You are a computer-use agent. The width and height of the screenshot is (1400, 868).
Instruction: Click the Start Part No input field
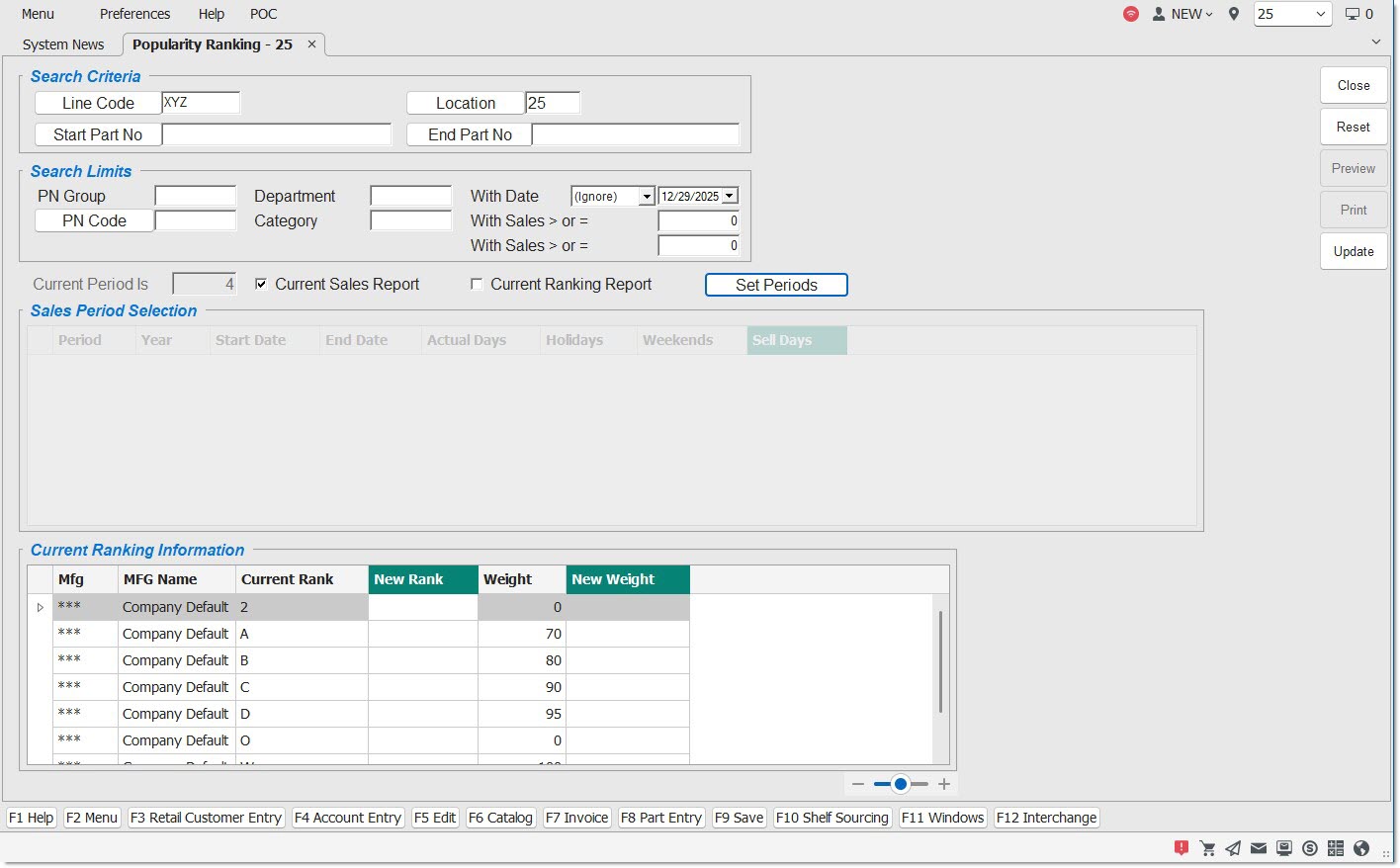coord(277,134)
